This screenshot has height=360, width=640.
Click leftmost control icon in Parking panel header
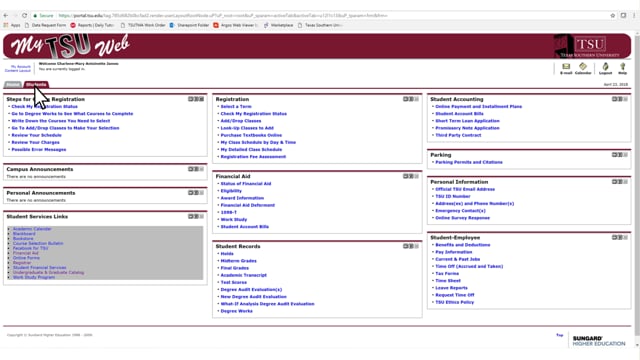(x=614, y=155)
